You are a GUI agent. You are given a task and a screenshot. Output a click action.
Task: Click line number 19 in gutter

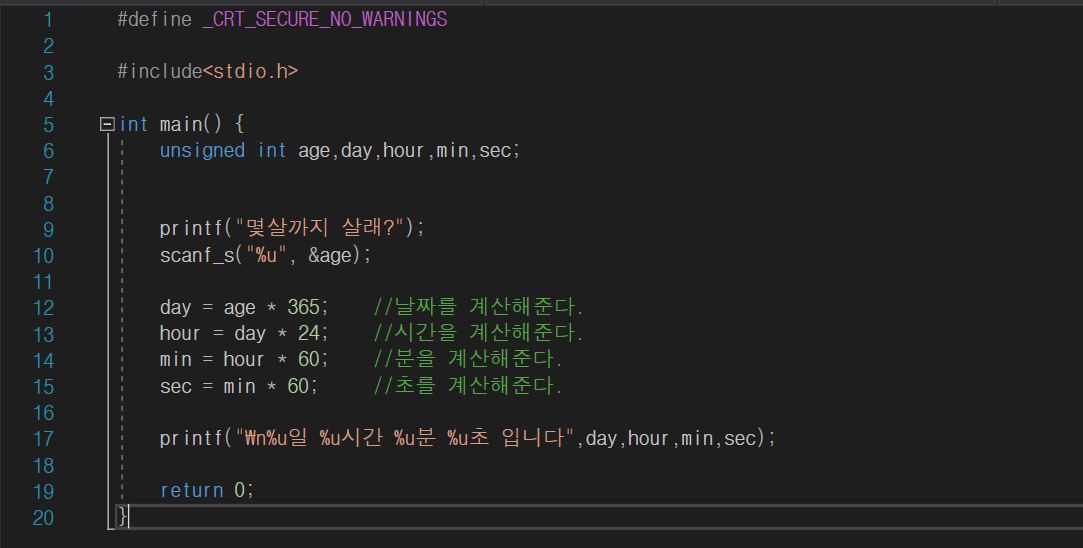click(44, 491)
